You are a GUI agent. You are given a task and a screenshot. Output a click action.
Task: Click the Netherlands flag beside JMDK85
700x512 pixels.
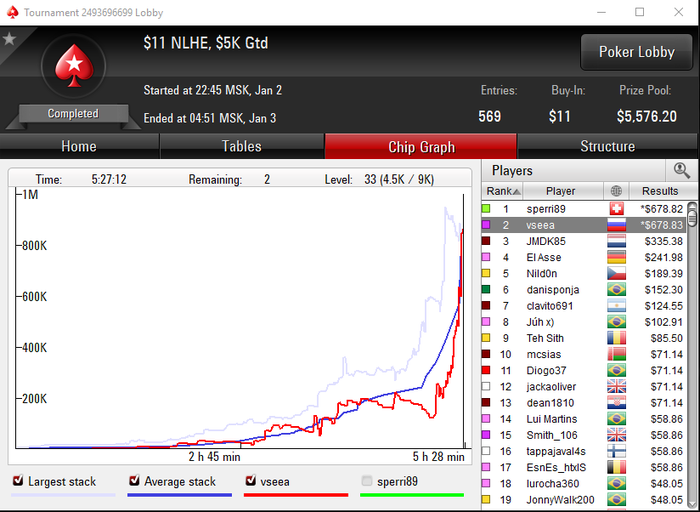click(616, 241)
